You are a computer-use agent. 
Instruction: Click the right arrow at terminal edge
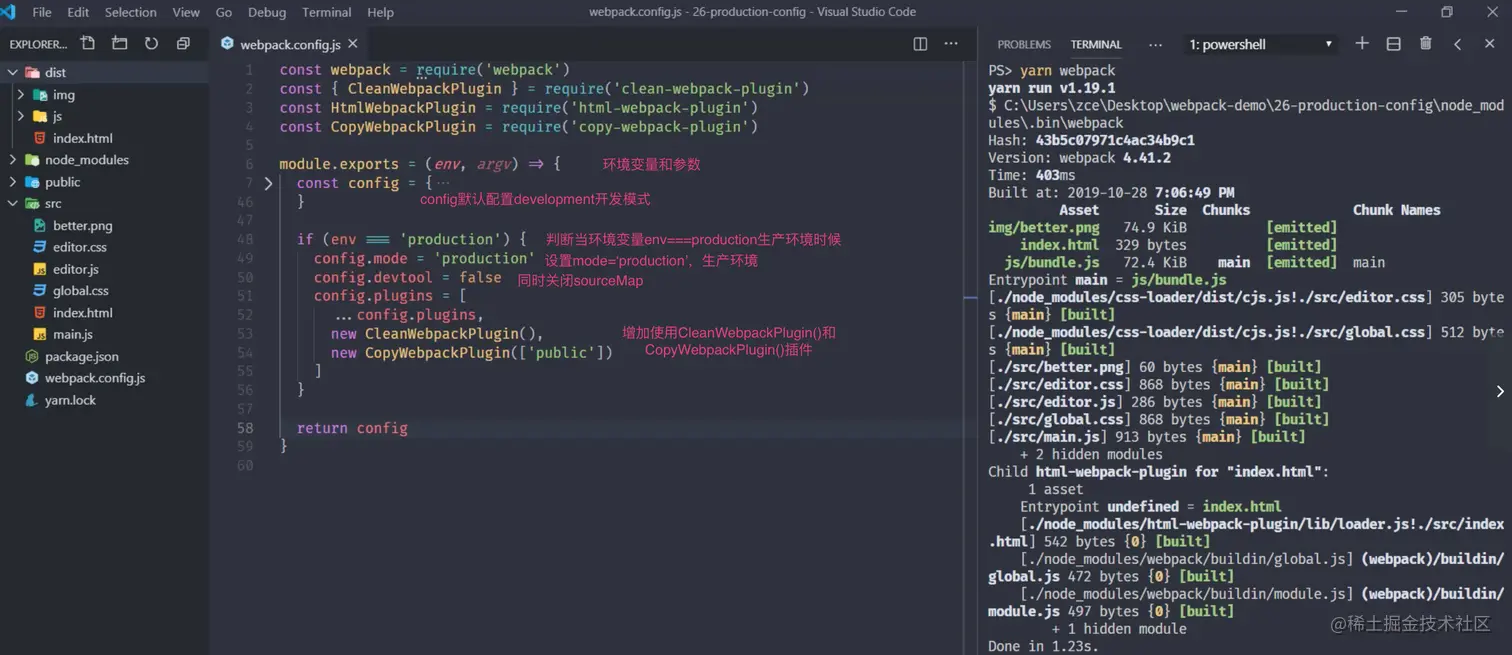tap(1499, 391)
